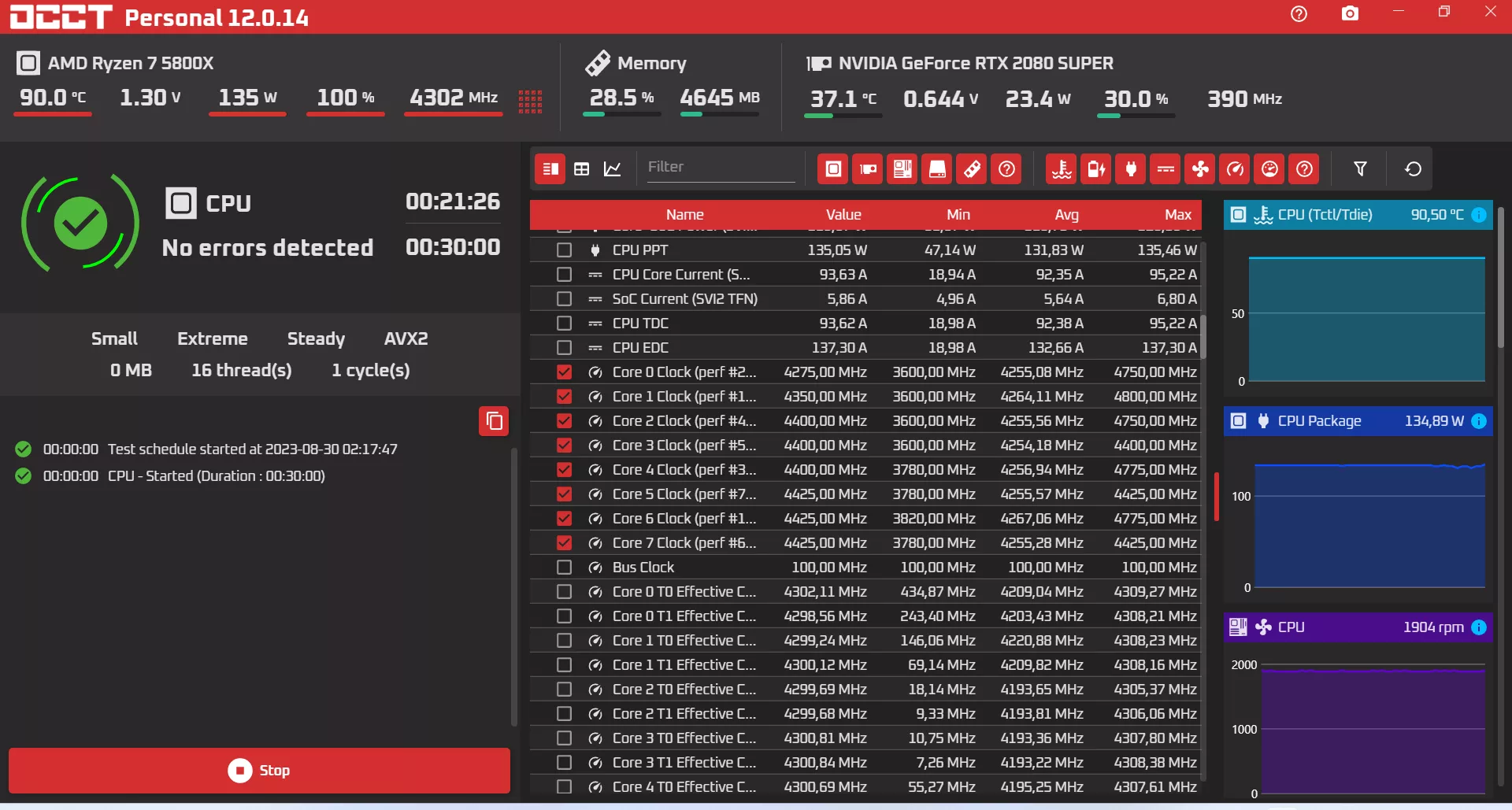Toggle the memory stick sensor filter
The width and height of the screenshot is (1512, 810).
tap(972, 169)
